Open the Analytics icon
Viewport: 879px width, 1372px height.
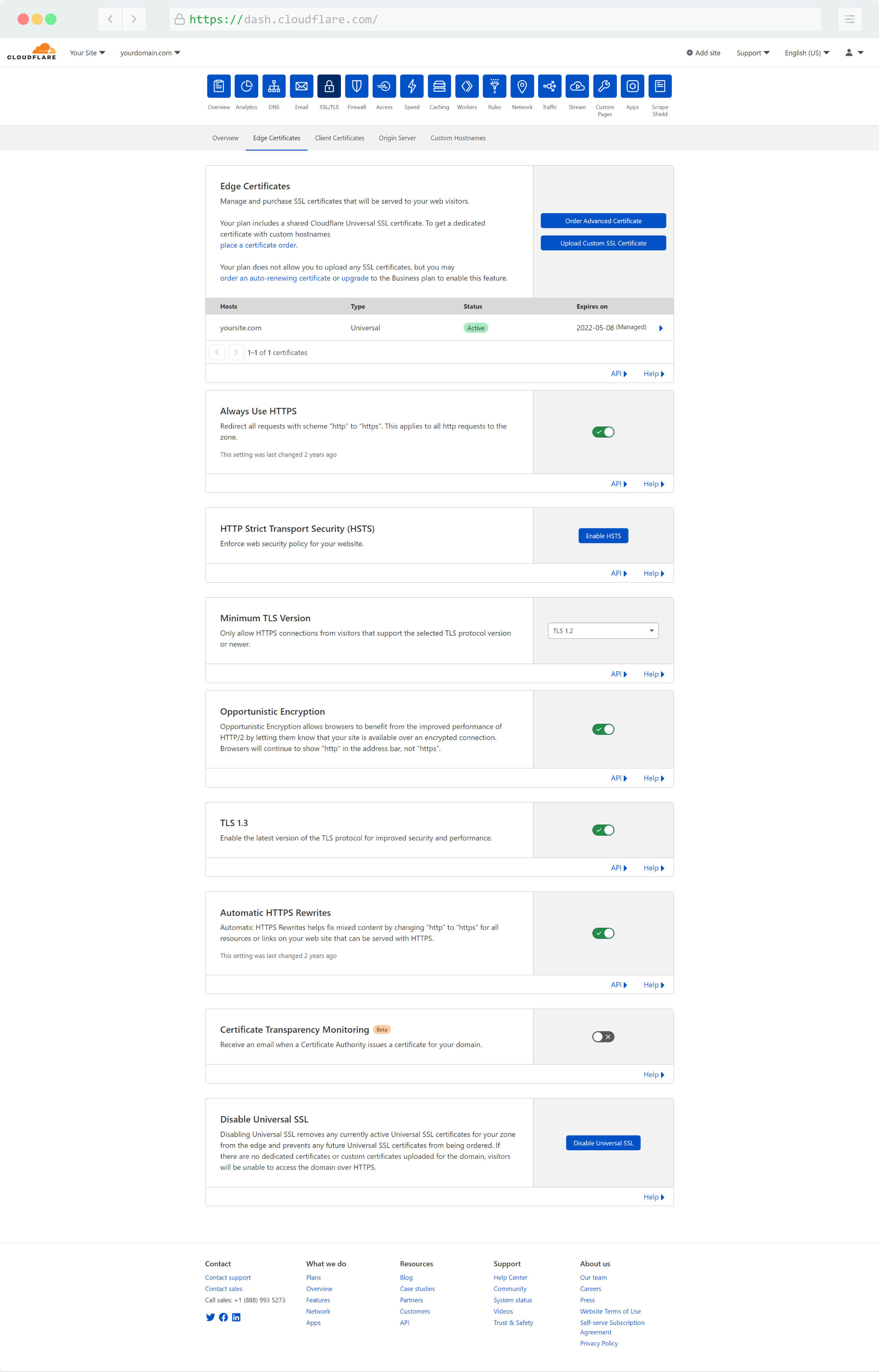coord(246,86)
